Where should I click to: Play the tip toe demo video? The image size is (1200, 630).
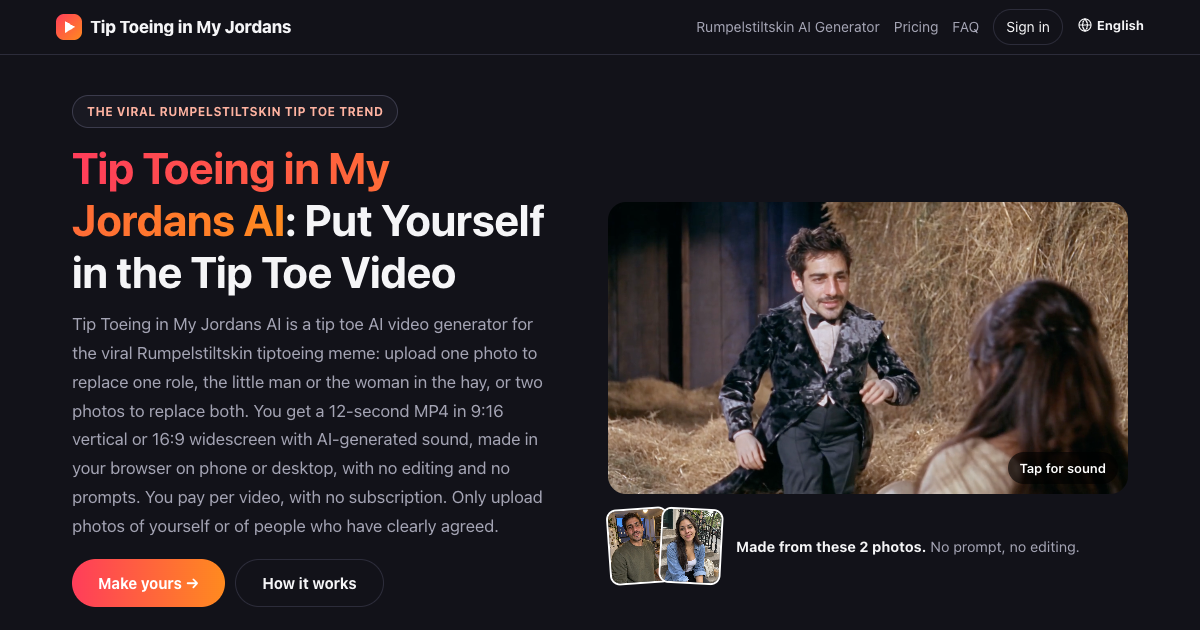point(868,348)
